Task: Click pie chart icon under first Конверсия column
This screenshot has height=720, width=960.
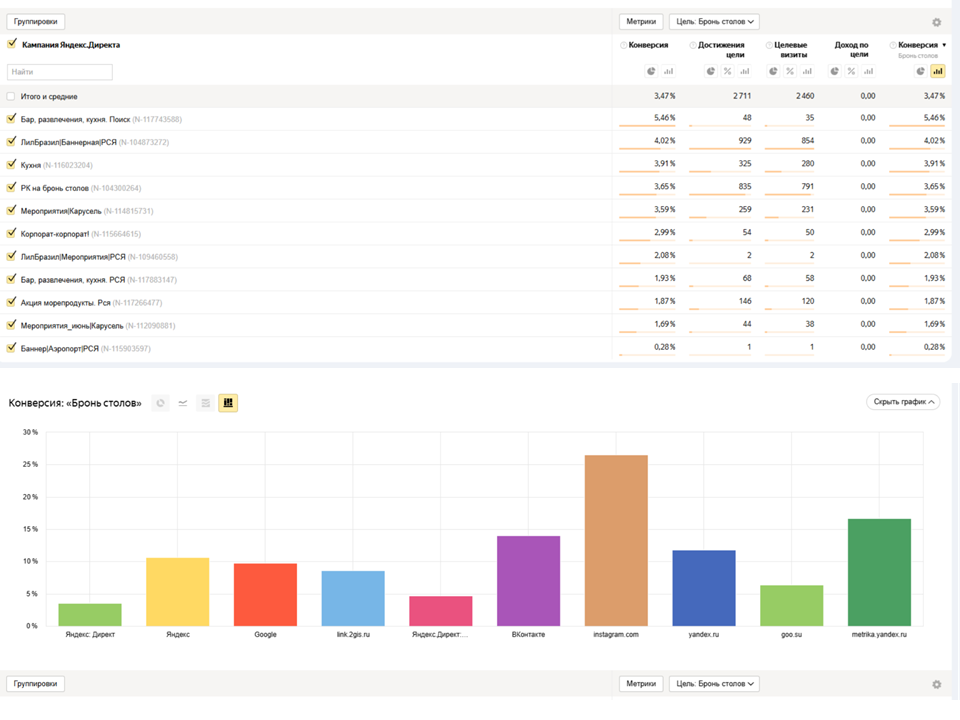Action: [651, 71]
